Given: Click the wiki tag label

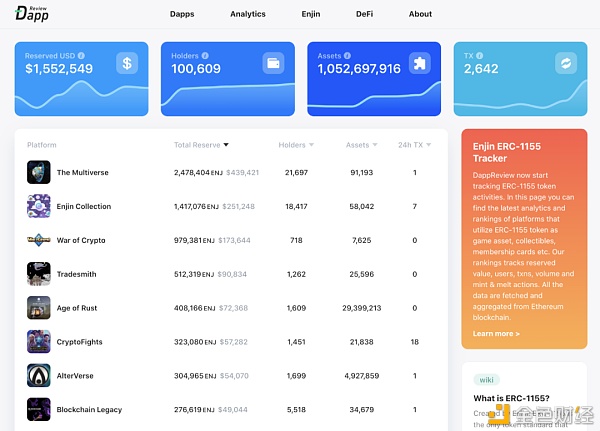Looking at the screenshot, I should click(x=486, y=380).
